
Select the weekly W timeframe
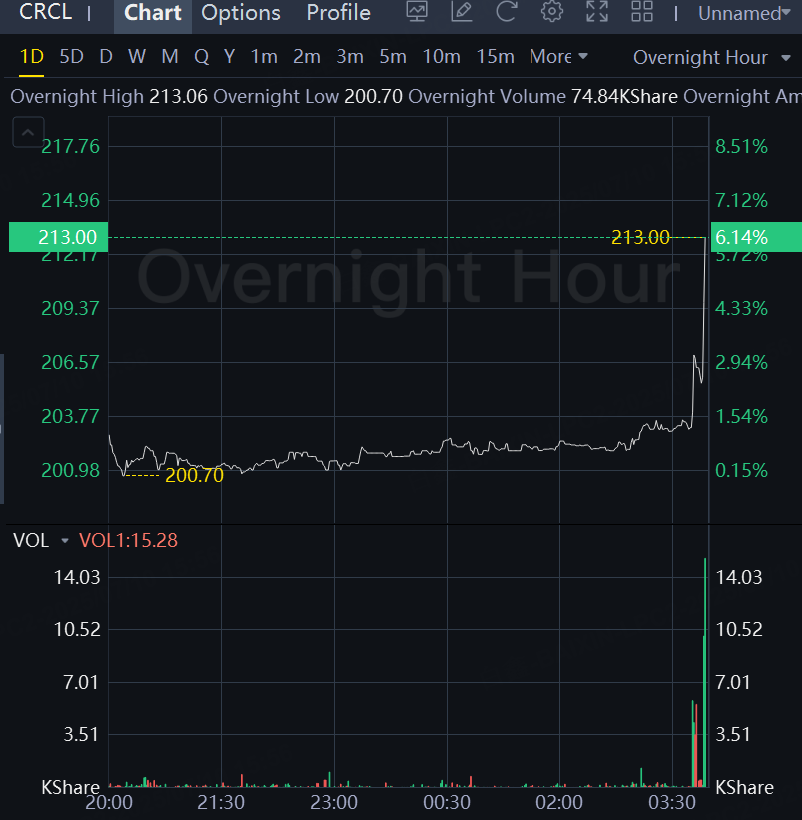[137, 56]
